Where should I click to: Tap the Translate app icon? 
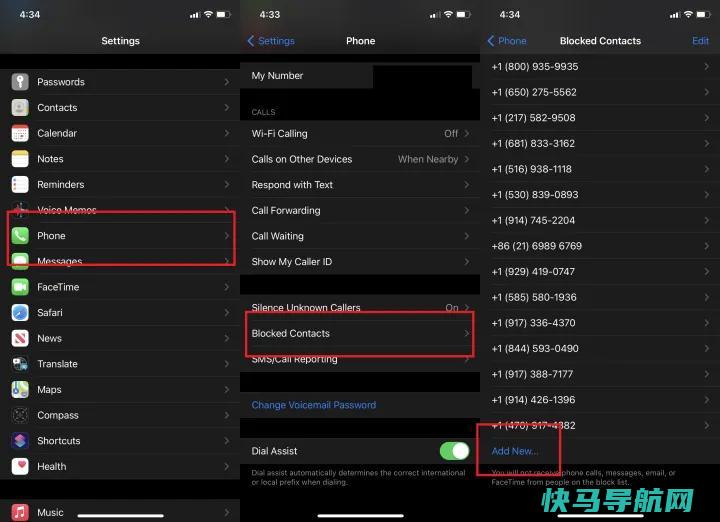coord(20,364)
